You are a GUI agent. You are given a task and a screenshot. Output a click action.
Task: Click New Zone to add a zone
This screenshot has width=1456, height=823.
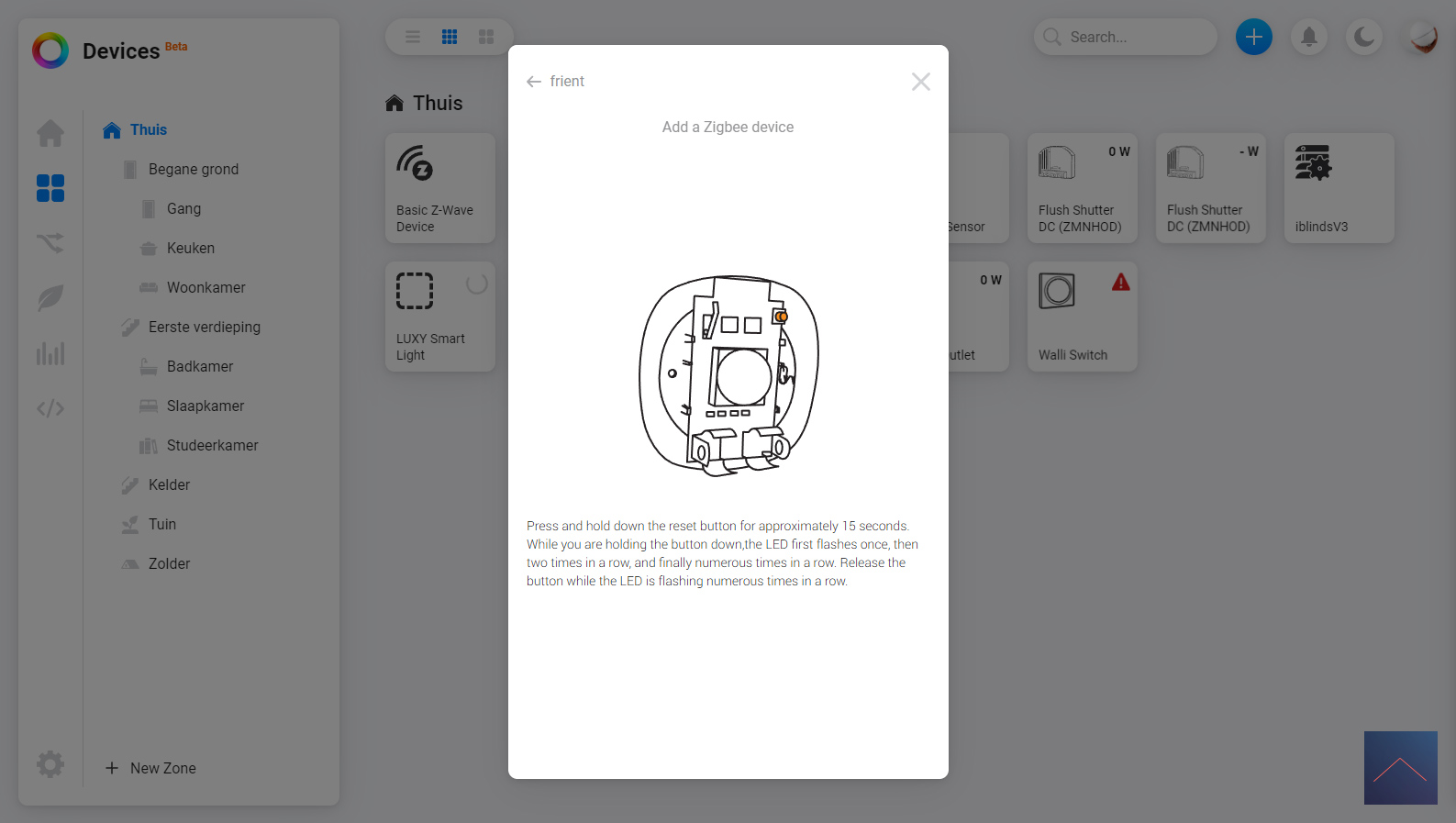pyautogui.click(x=150, y=768)
